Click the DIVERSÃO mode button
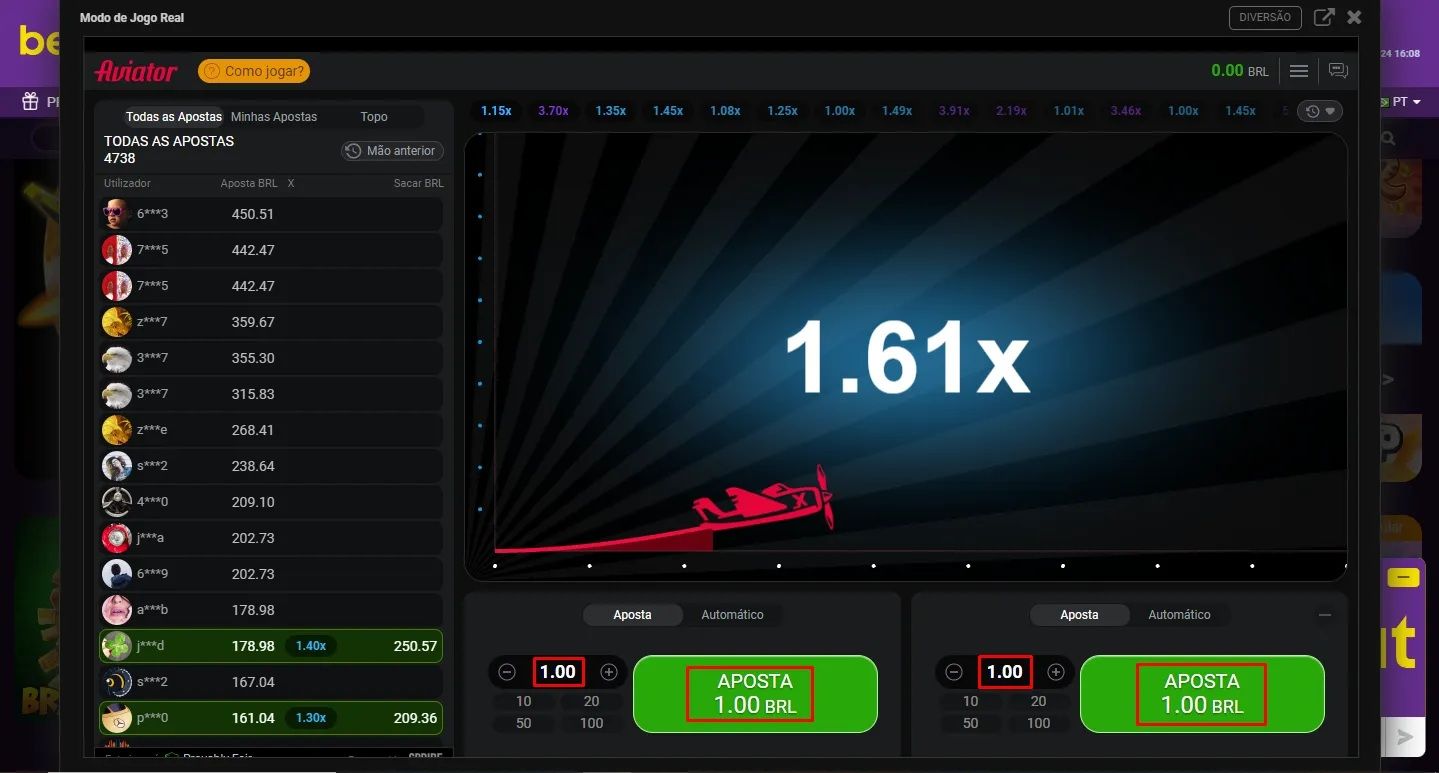 click(1265, 17)
